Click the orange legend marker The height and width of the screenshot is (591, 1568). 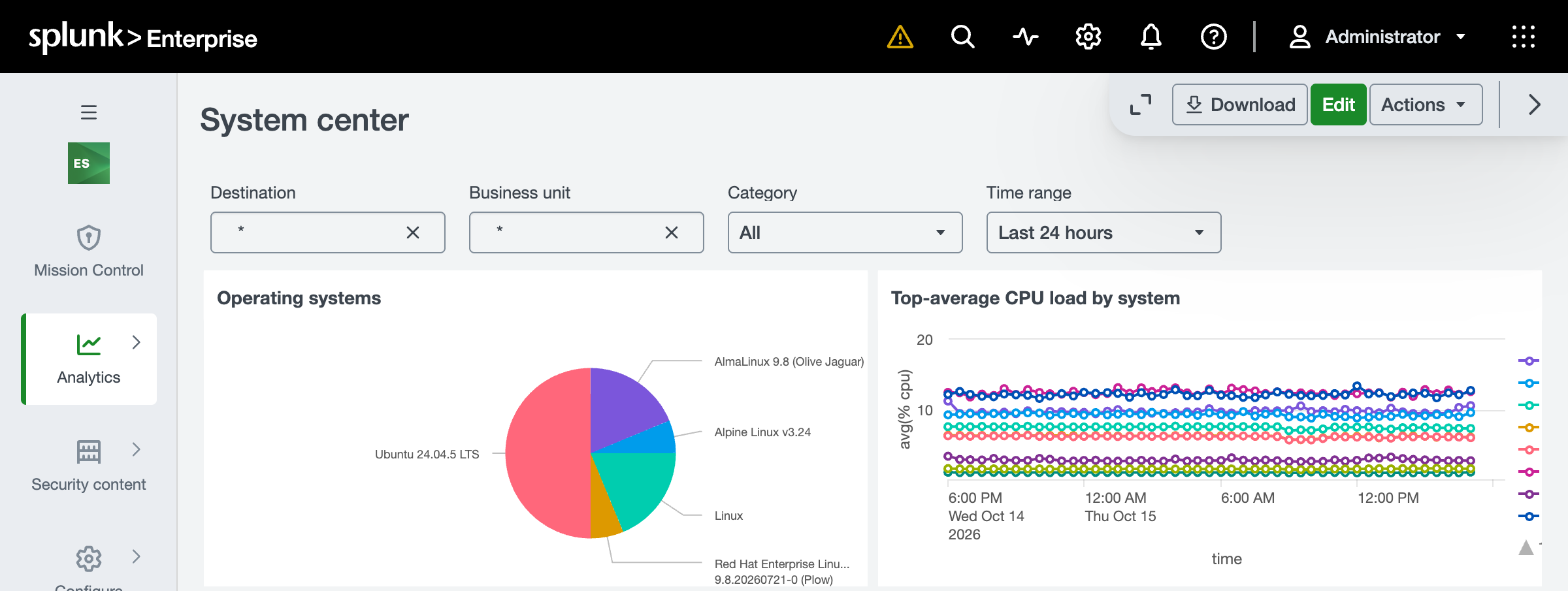coord(1529,428)
